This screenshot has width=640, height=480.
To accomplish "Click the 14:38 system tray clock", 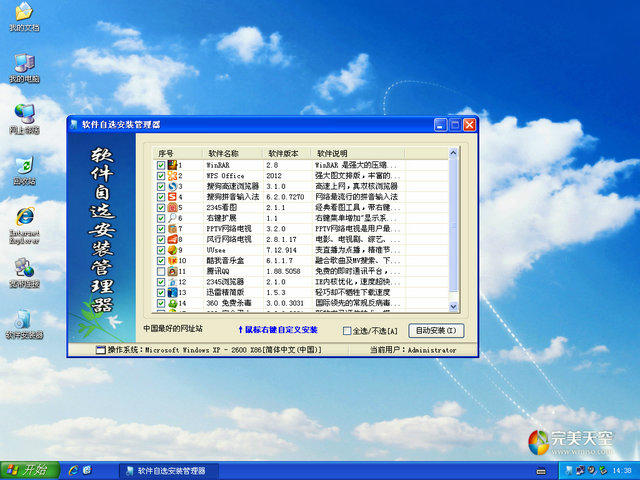I will coord(622,471).
